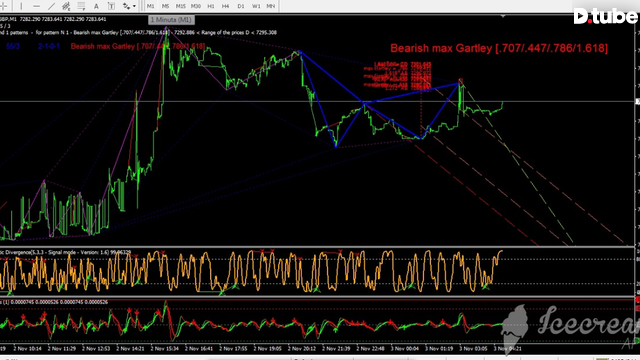The image size is (640, 360).
Task: Select the text 'A' tool
Action: pyautogui.click(x=96, y=6)
